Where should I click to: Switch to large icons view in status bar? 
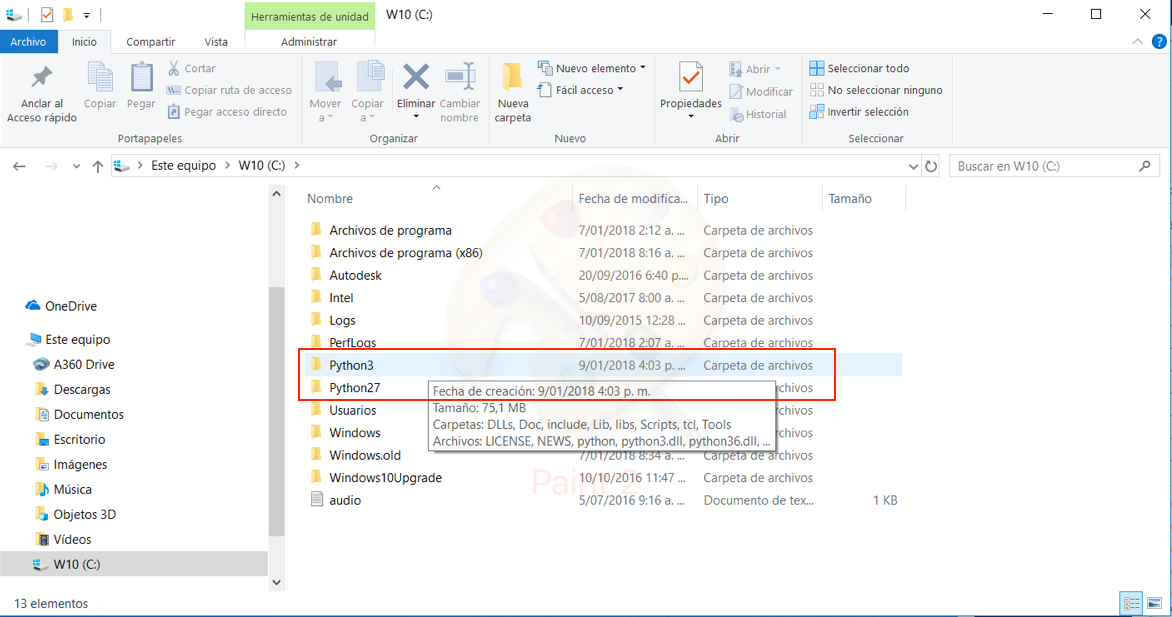1154,603
